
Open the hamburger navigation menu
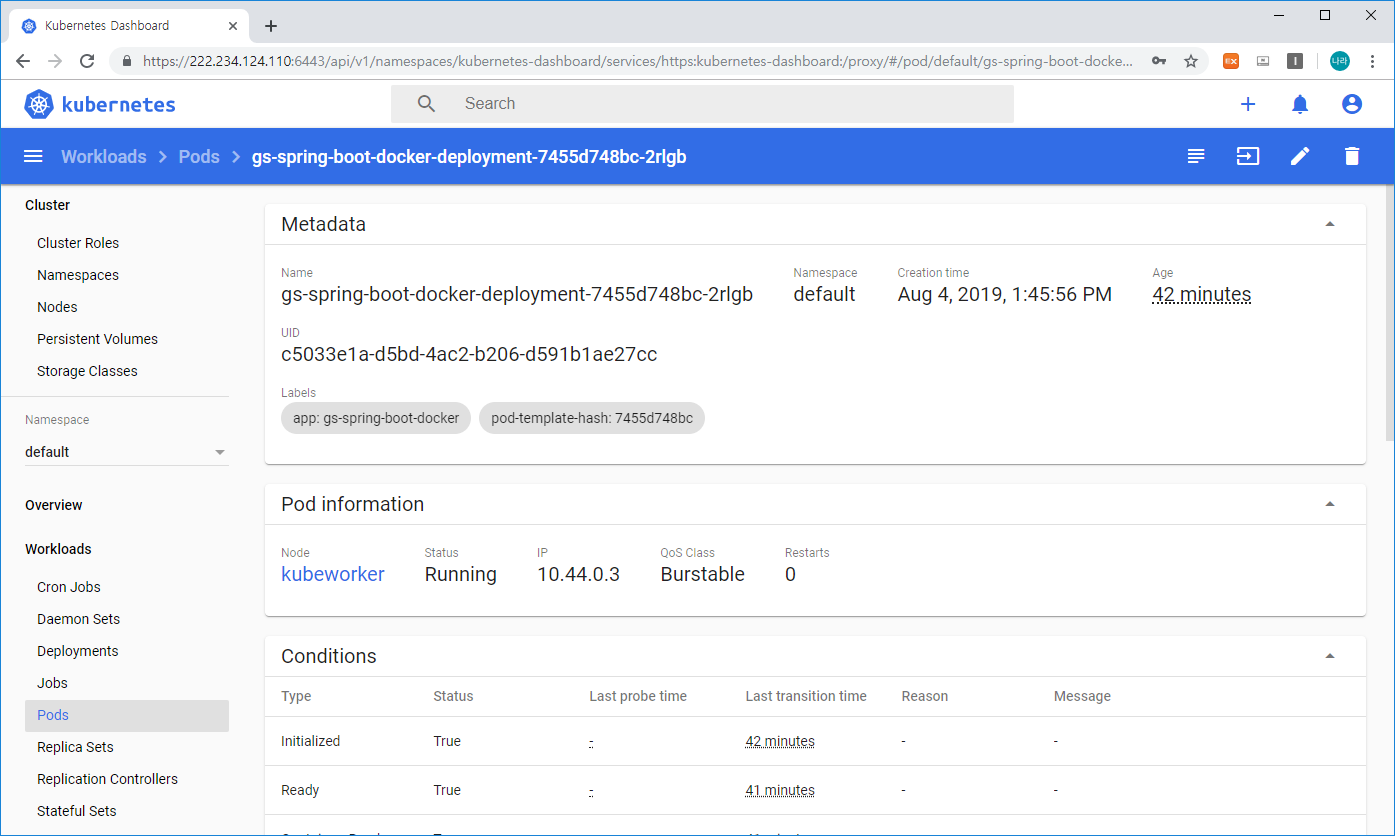33,156
